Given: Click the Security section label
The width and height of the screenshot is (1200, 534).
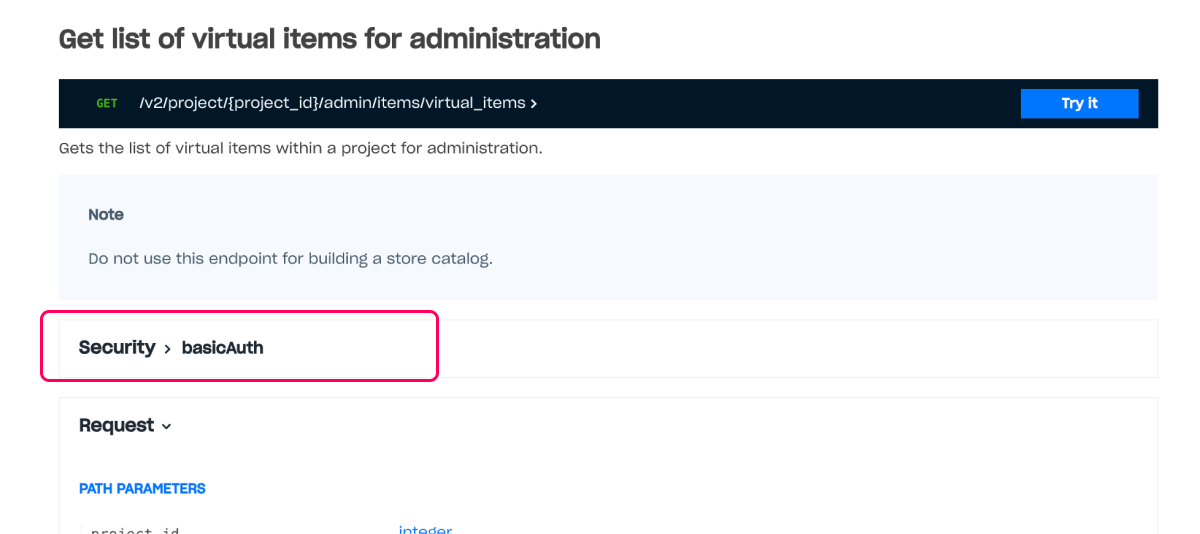Looking at the screenshot, I should coord(117,347).
